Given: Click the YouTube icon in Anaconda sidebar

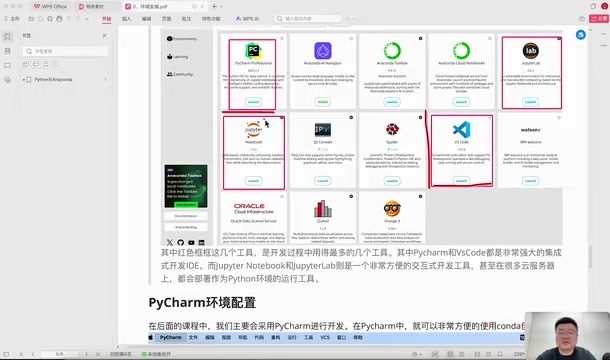Looking at the screenshot, I should [191, 242].
